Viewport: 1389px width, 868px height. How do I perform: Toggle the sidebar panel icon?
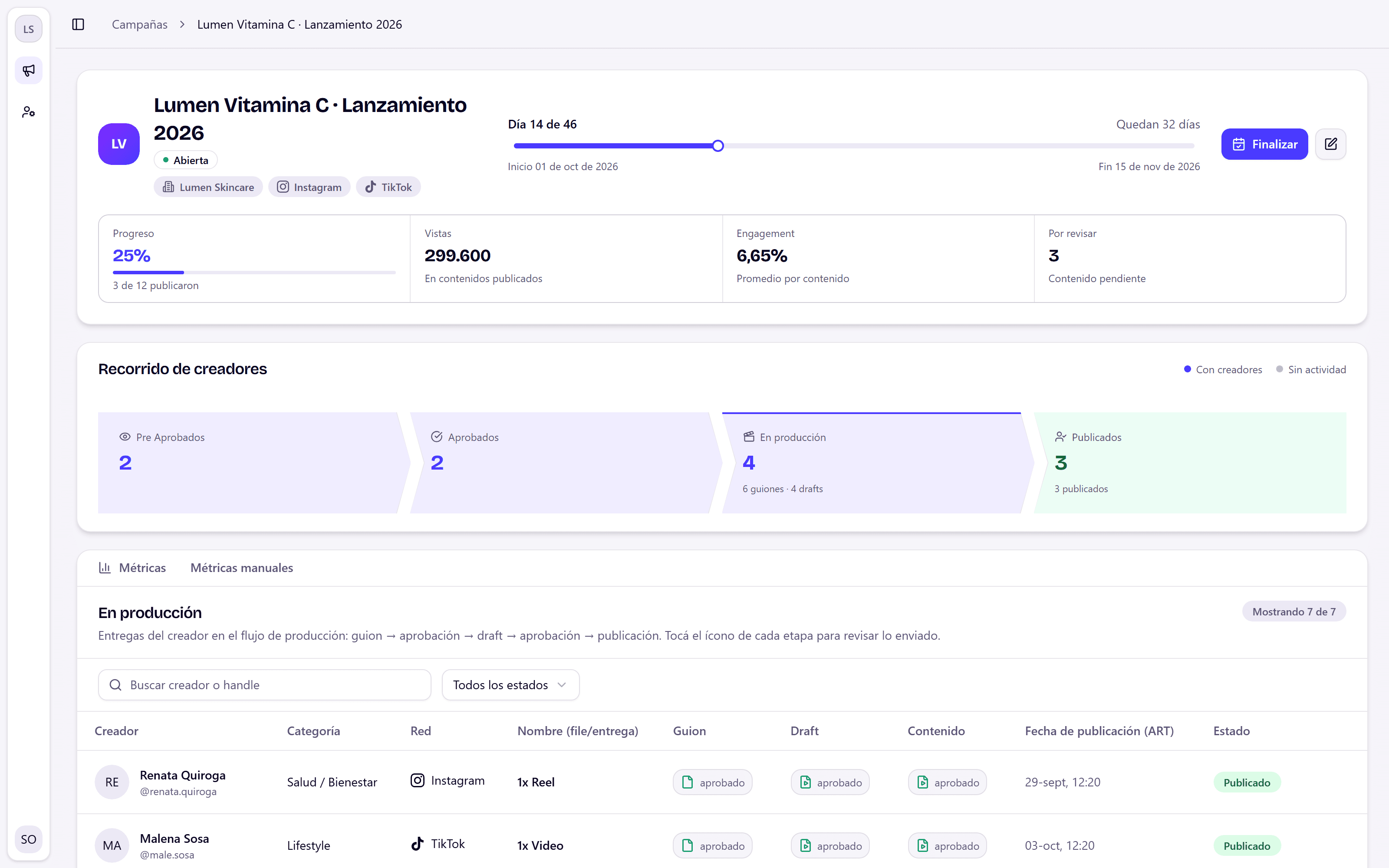click(78, 25)
